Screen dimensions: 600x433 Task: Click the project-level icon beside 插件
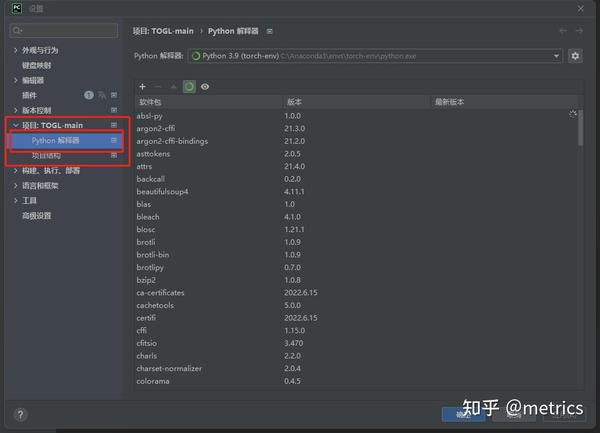click(x=114, y=95)
